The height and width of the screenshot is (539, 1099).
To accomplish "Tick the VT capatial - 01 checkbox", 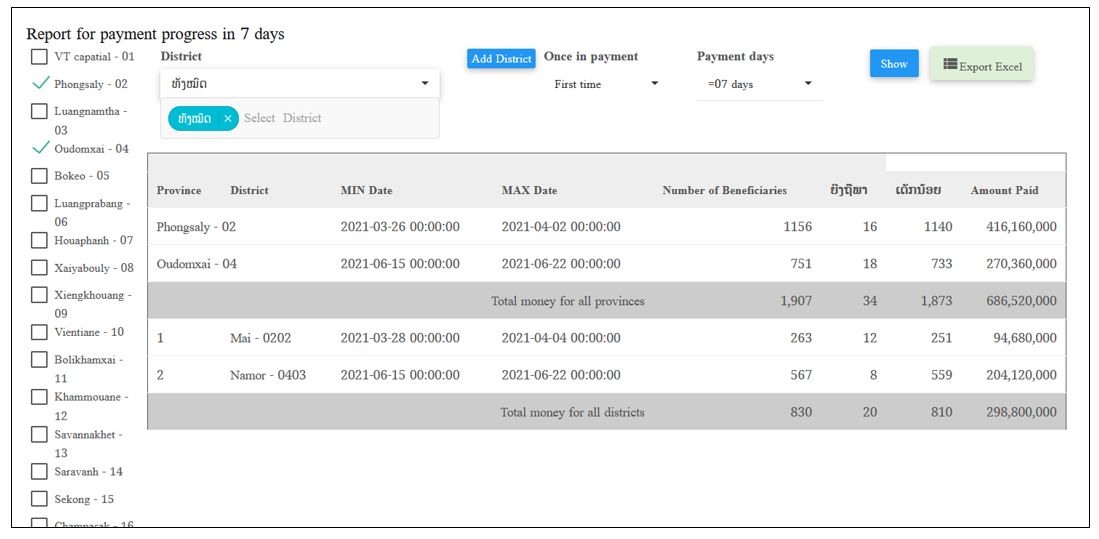I will [39, 57].
